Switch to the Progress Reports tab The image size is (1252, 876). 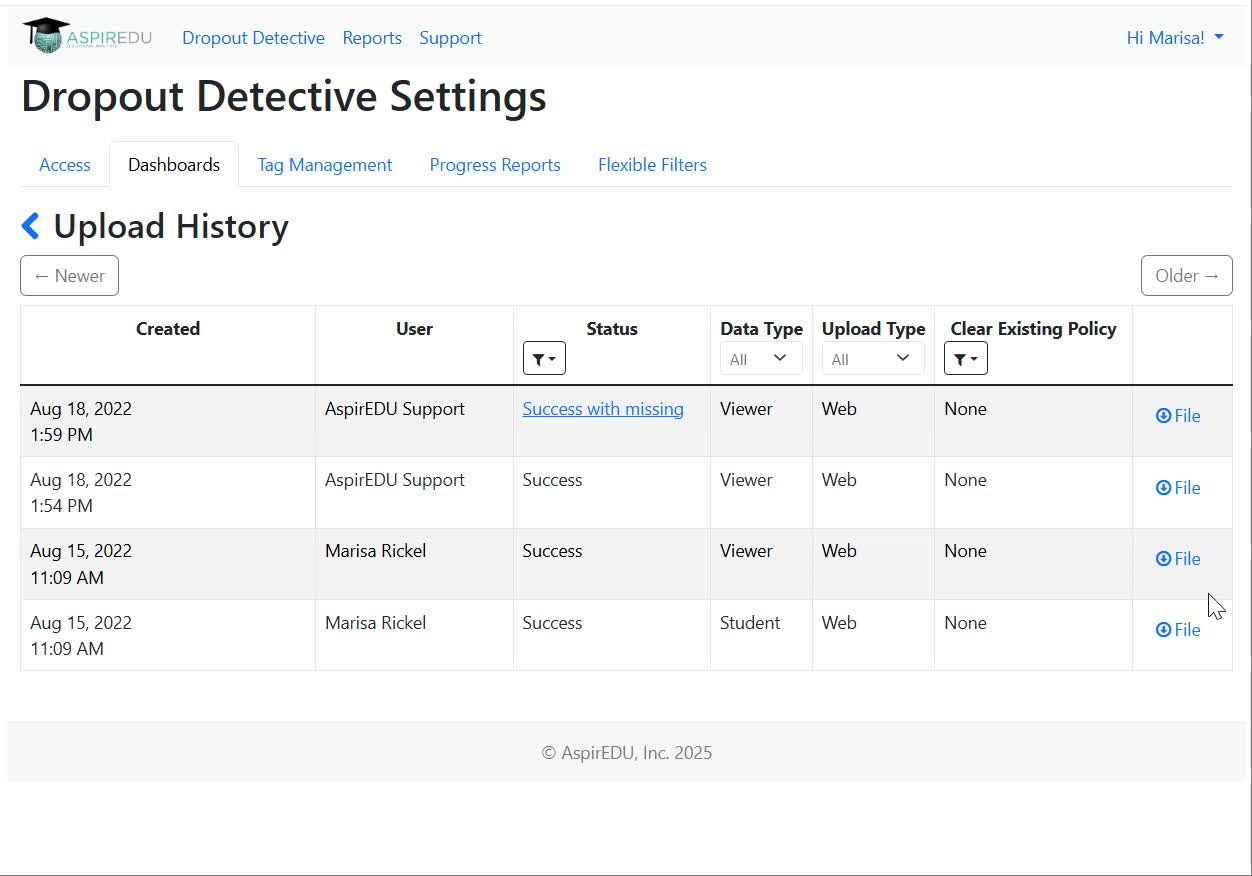[495, 165]
